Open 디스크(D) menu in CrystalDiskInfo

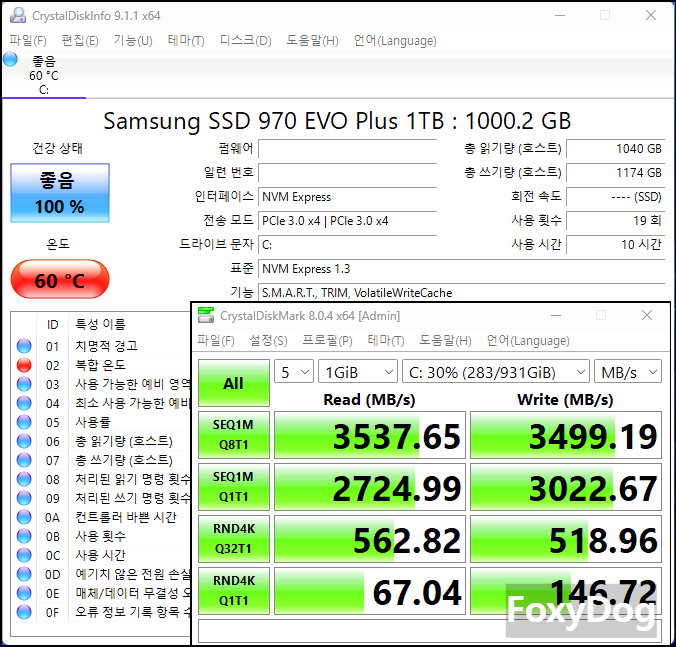click(245, 41)
